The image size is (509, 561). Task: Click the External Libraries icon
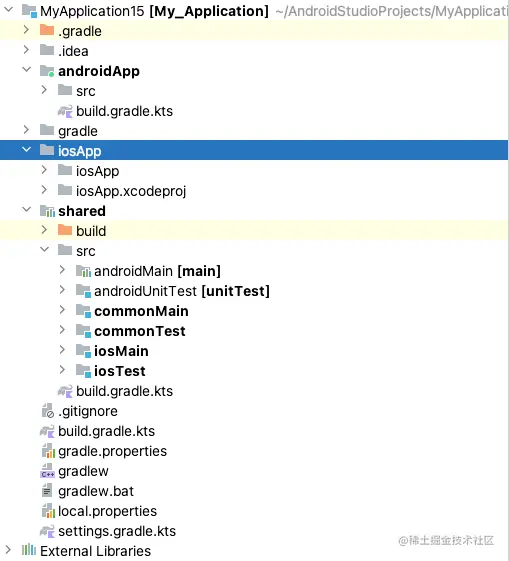[29, 550]
